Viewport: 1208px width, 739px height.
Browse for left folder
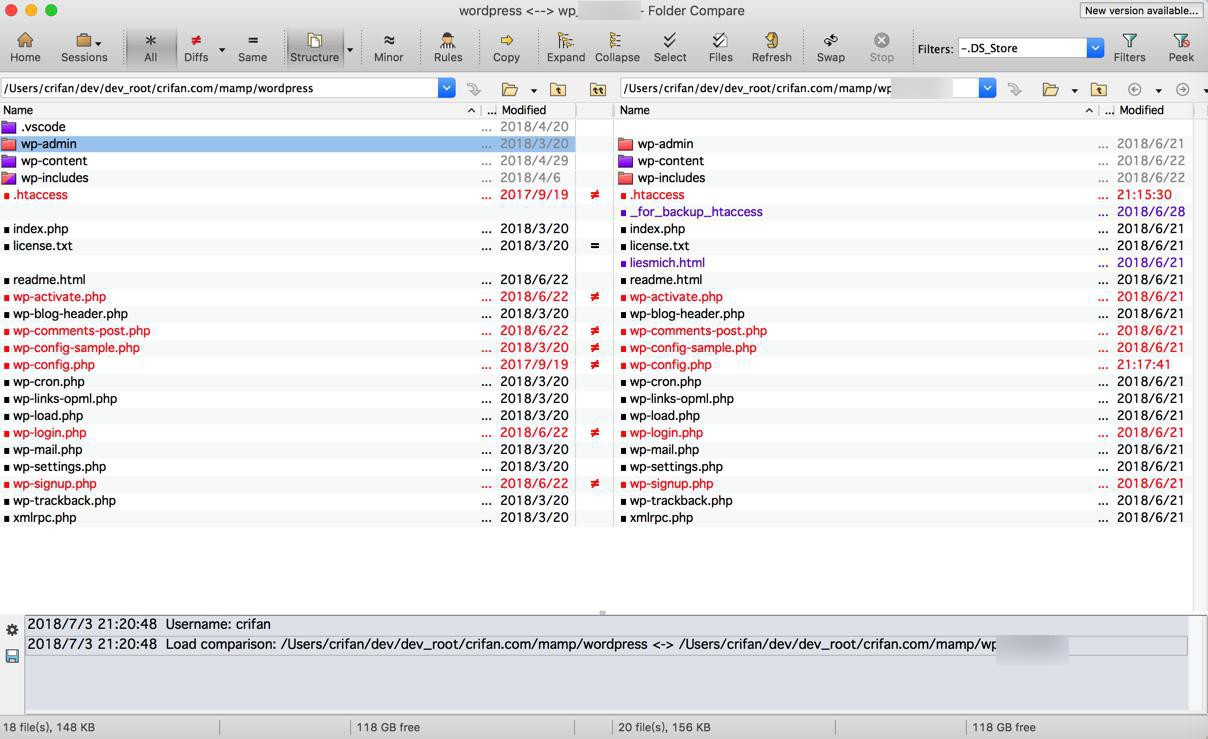pyautogui.click(x=510, y=89)
